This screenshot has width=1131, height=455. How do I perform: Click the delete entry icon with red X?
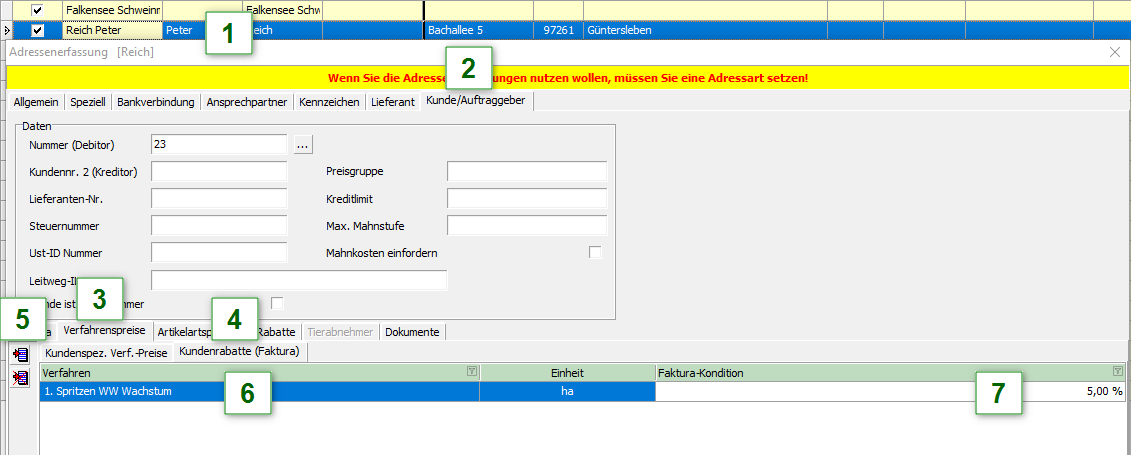click(20, 378)
